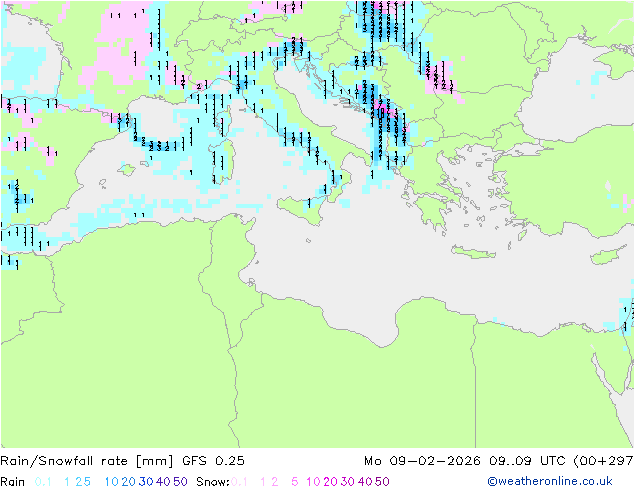Click the 'Rain' legend label
Viewport: 634px width, 490px height.
[13, 482]
